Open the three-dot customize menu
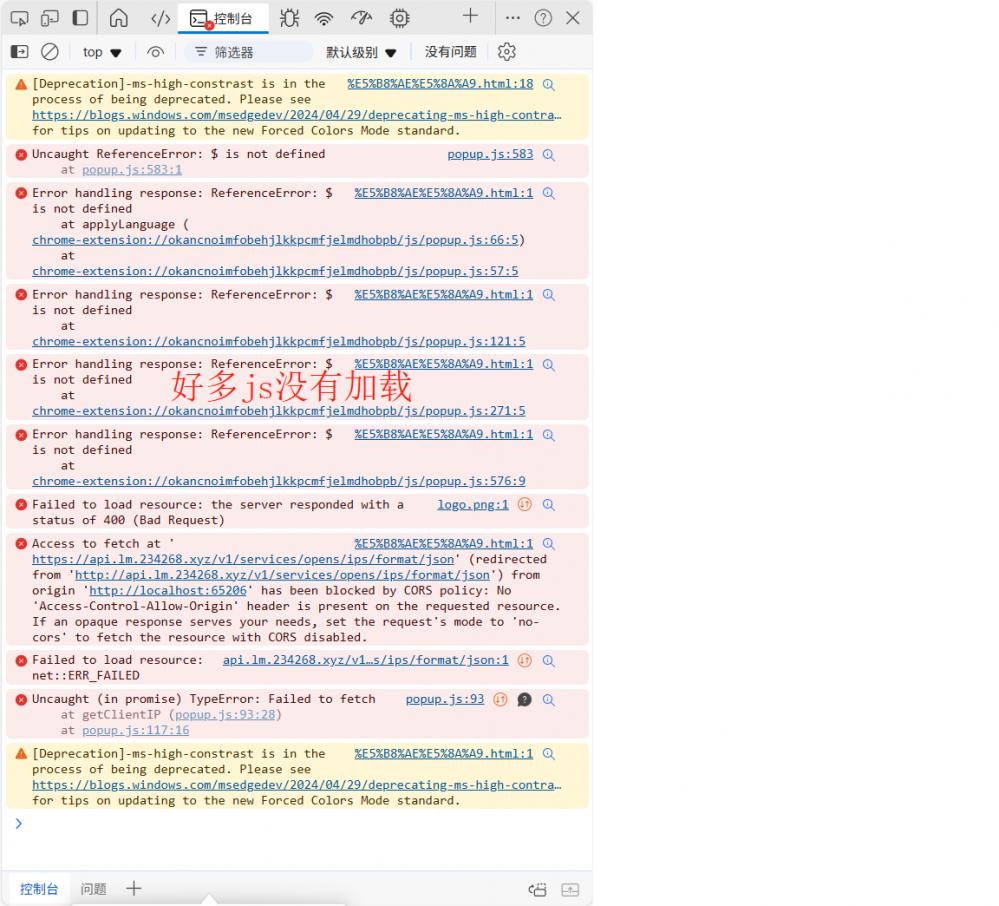 pos(513,18)
